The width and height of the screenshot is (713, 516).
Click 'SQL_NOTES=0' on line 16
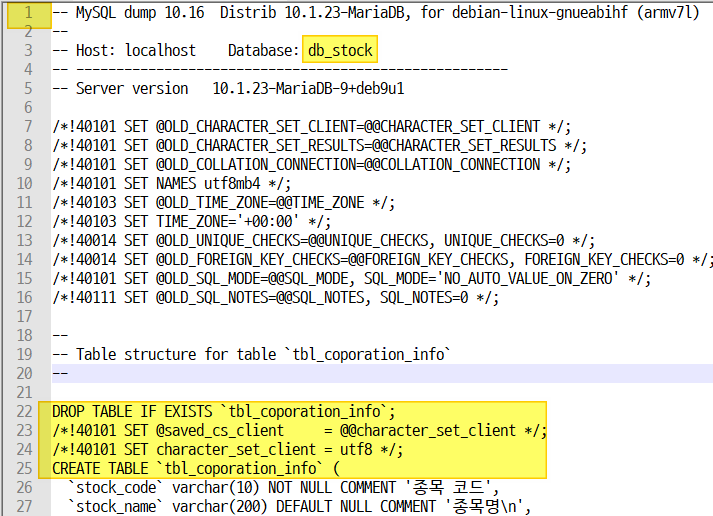424,298
